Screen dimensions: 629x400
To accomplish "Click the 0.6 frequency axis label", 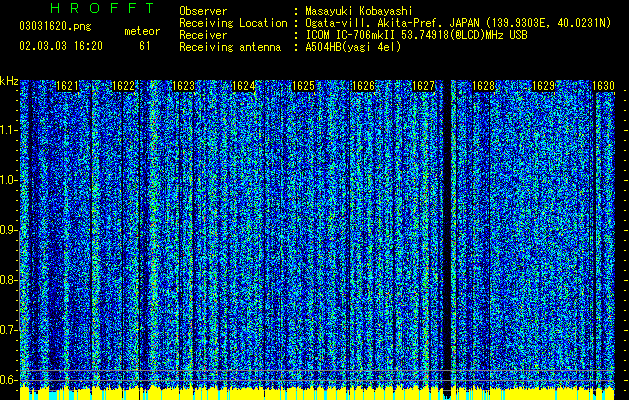I will 9,380.
